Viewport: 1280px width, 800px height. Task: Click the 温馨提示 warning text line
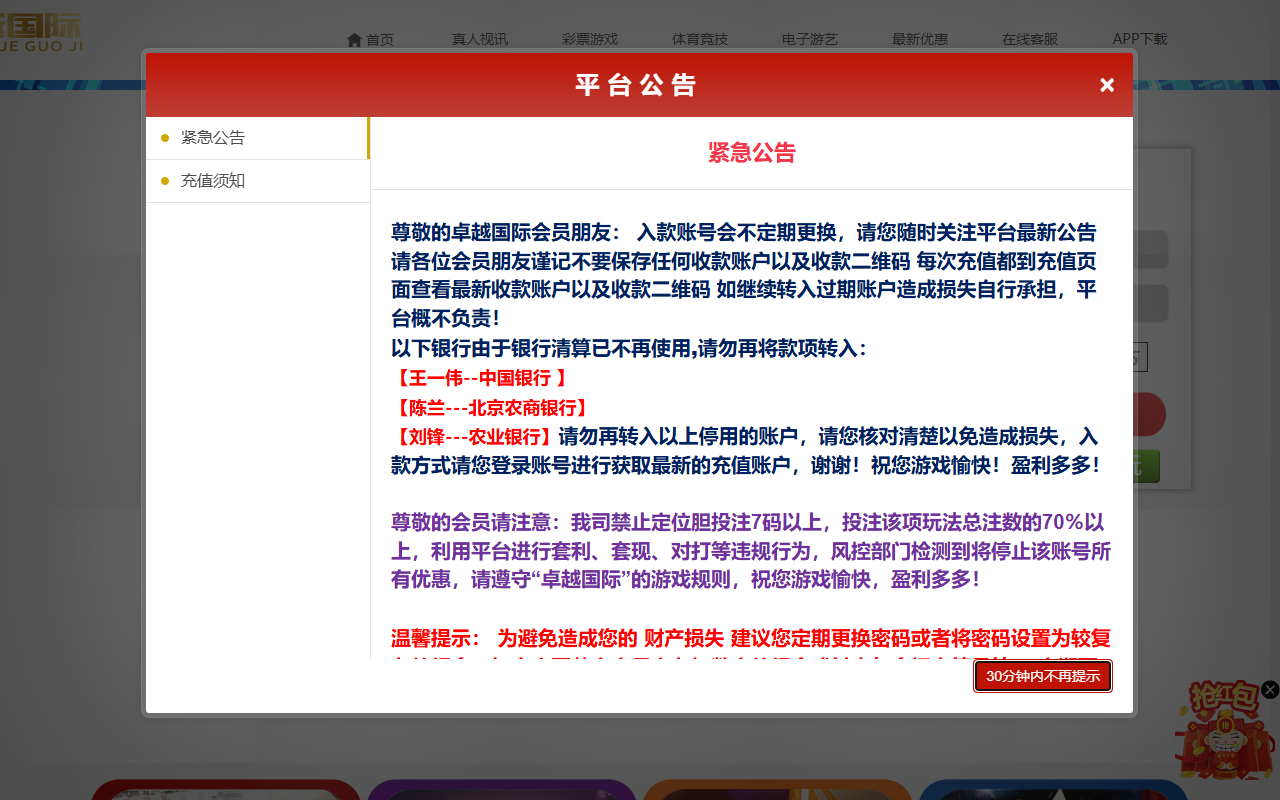point(751,639)
